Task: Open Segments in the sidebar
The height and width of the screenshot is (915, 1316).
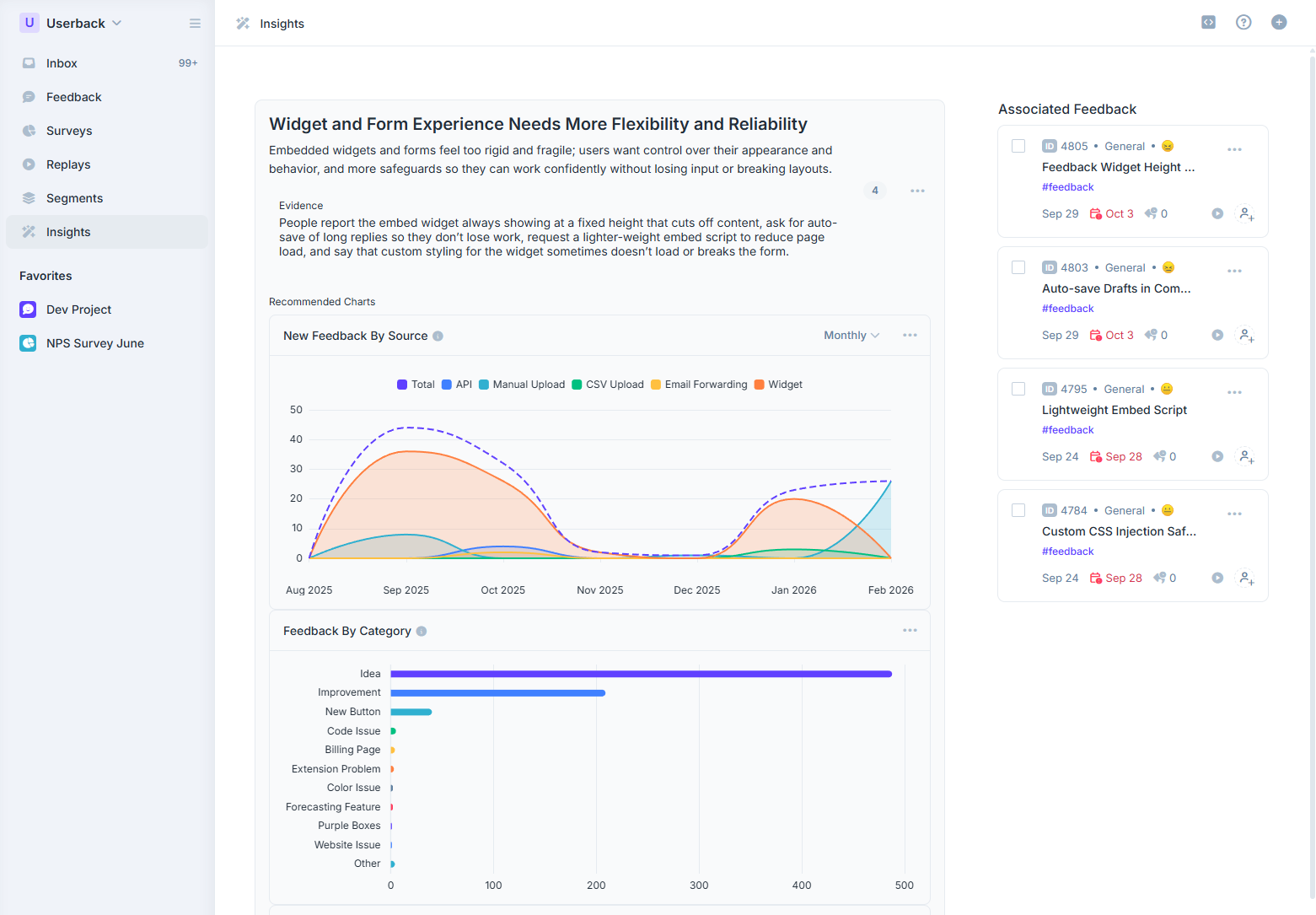Action: pos(107,198)
